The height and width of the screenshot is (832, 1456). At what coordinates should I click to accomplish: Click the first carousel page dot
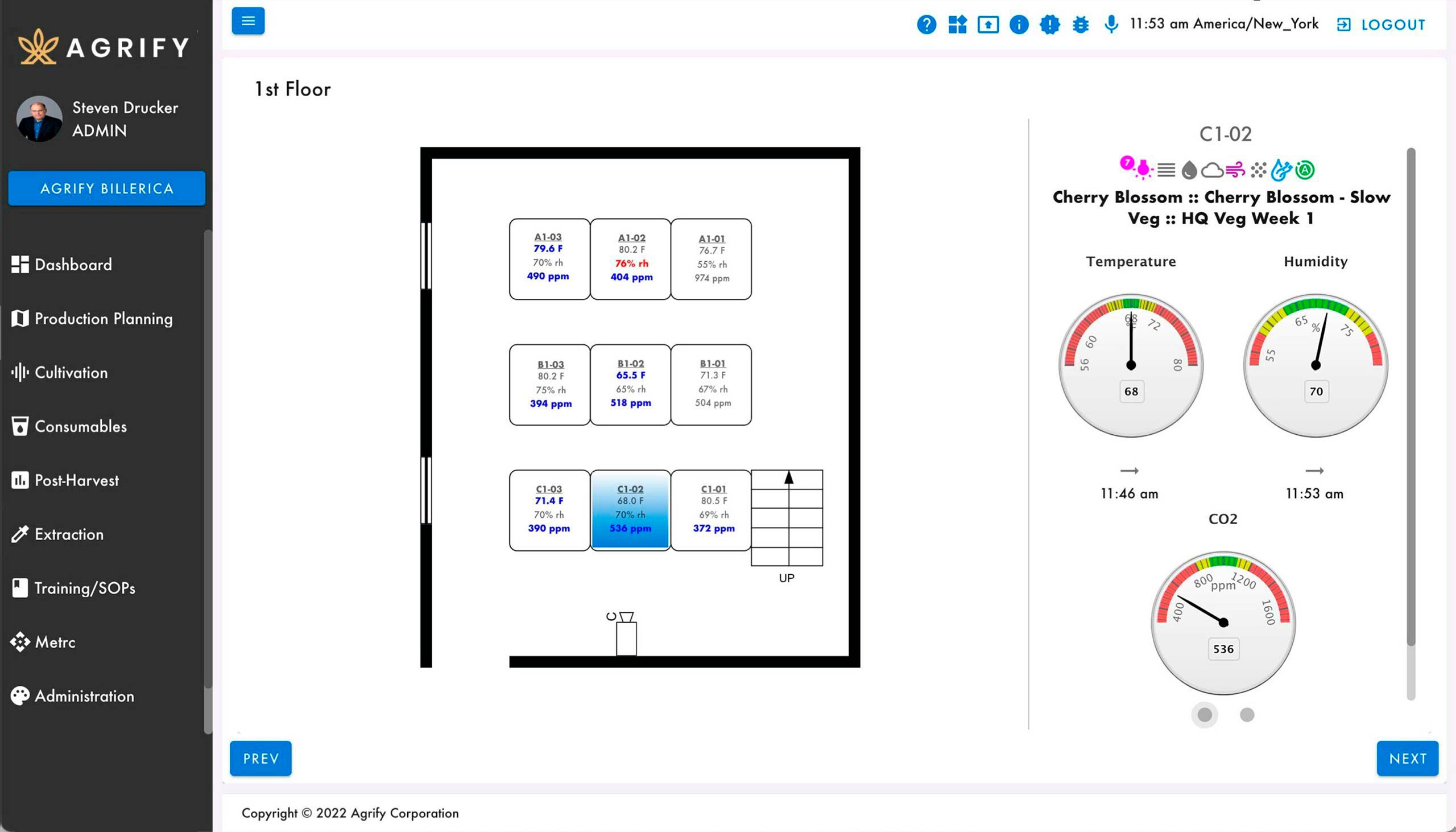coord(1204,715)
